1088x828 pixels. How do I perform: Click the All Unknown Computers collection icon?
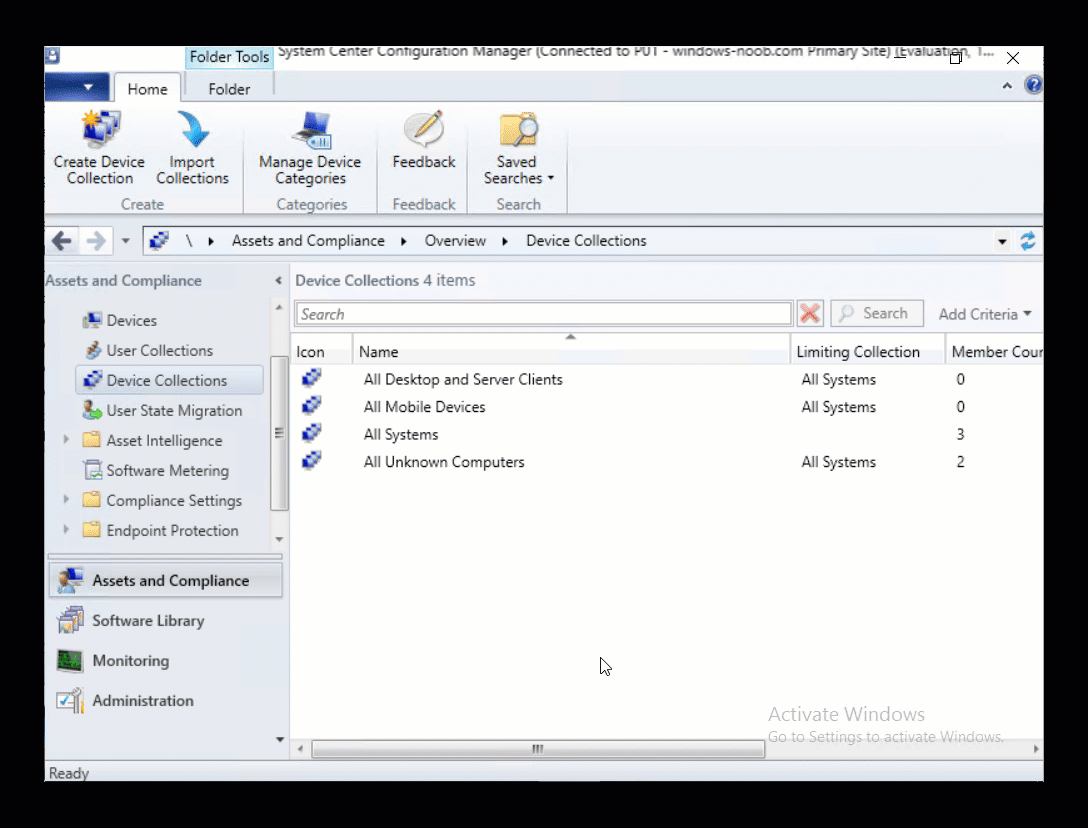[x=312, y=459]
